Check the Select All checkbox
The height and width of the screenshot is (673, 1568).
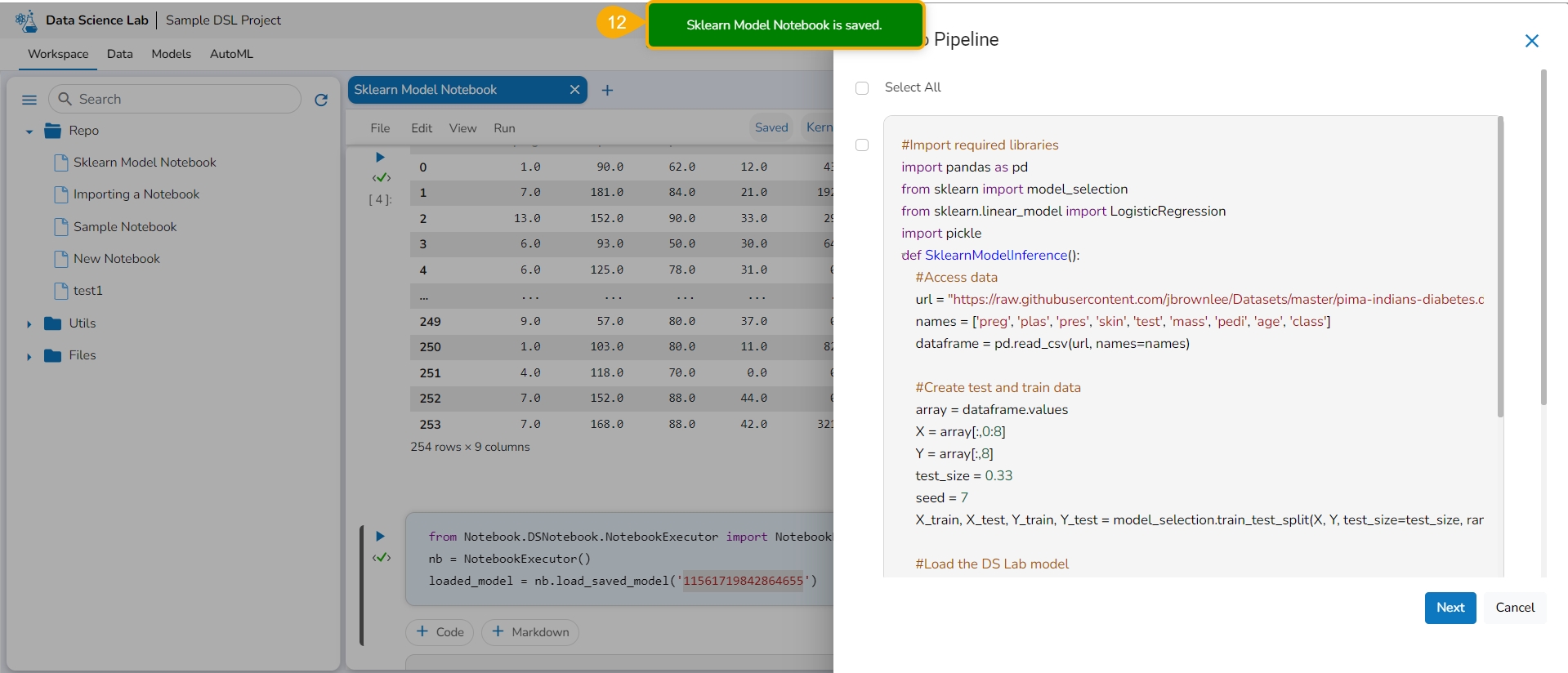[862, 88]
